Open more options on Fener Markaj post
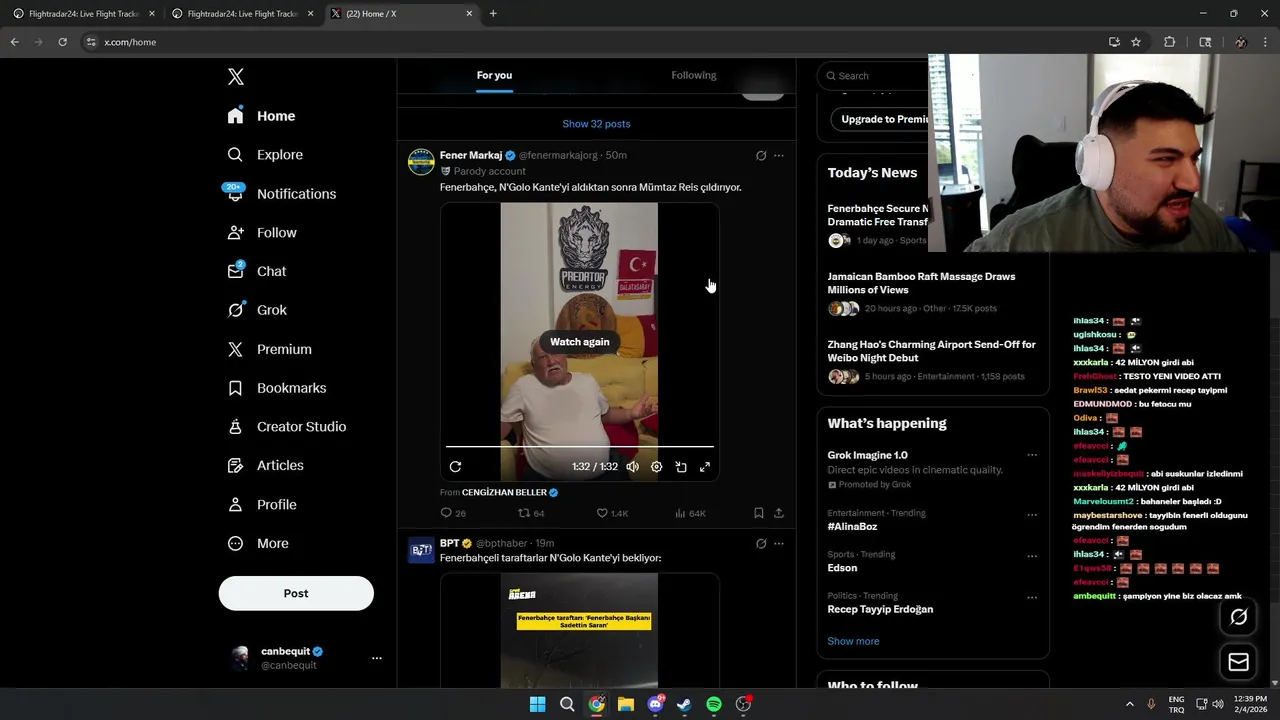The image size is (1280, 720). [x=779, y=155]
